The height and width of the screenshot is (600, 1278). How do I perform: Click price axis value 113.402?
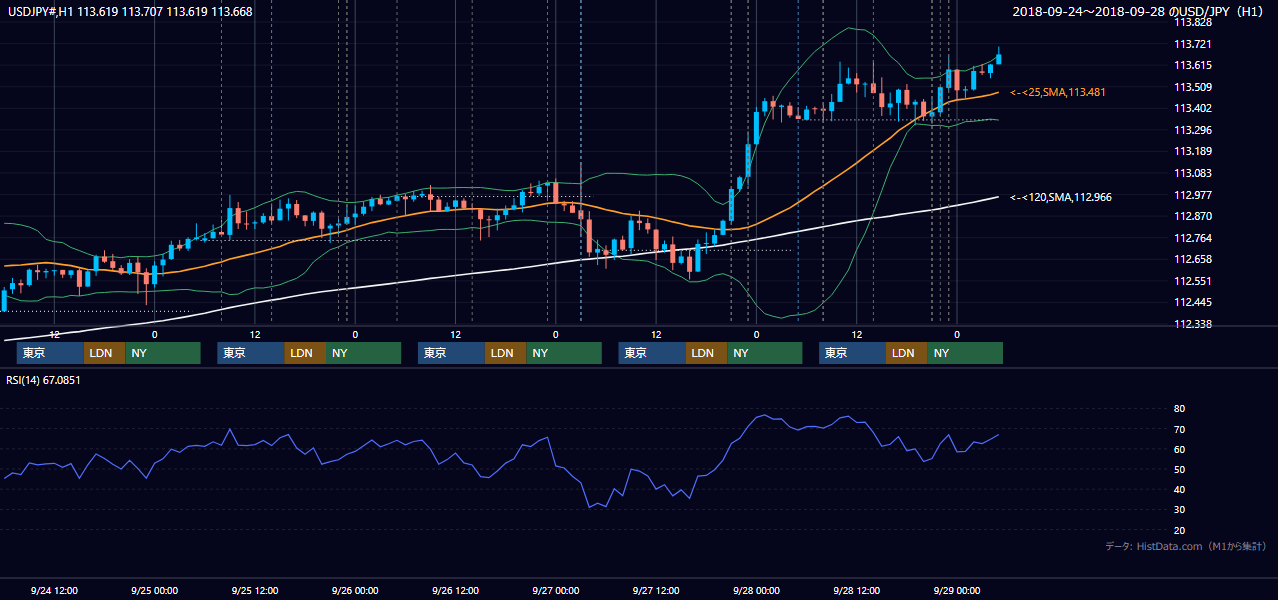click(x=1192, y=108)
